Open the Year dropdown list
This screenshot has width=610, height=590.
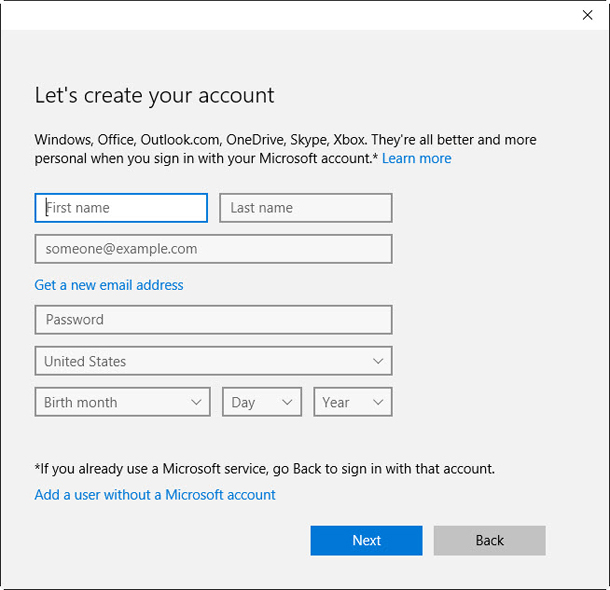click(352, 402)
